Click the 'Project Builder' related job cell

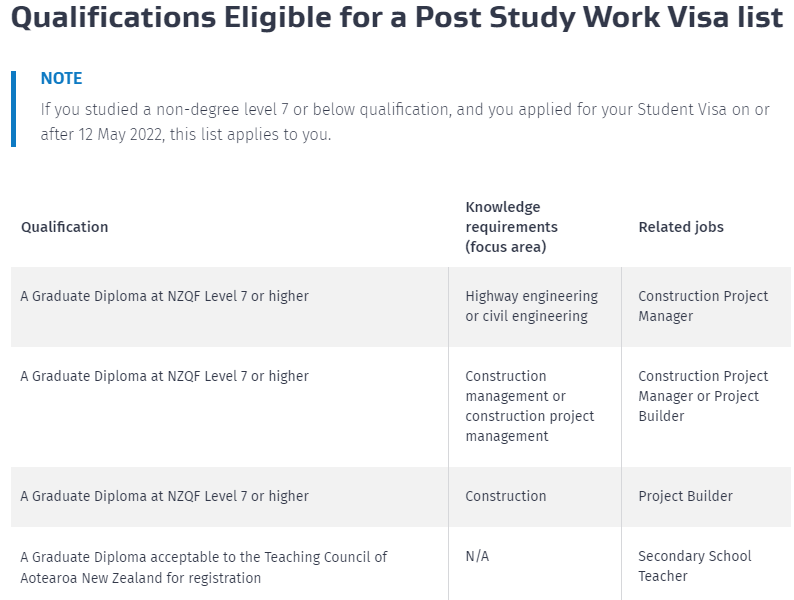coord(685,496)
